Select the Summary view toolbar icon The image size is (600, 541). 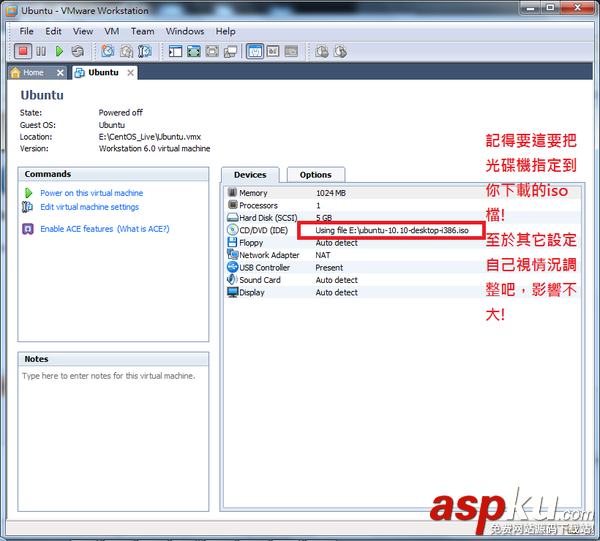pos(255,51)
